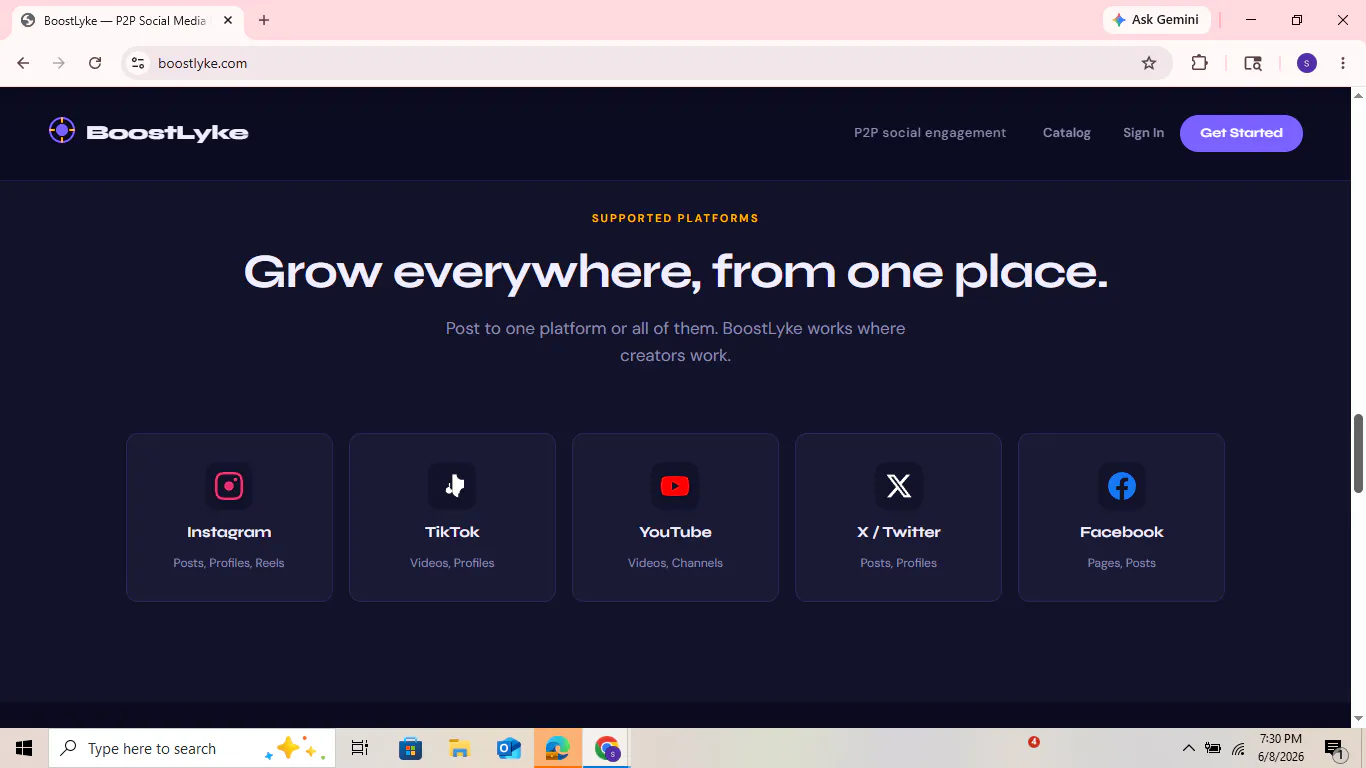1366x768 pixels.
Task: Click 'Videos, Channels' text
Action: click(675, 563)
